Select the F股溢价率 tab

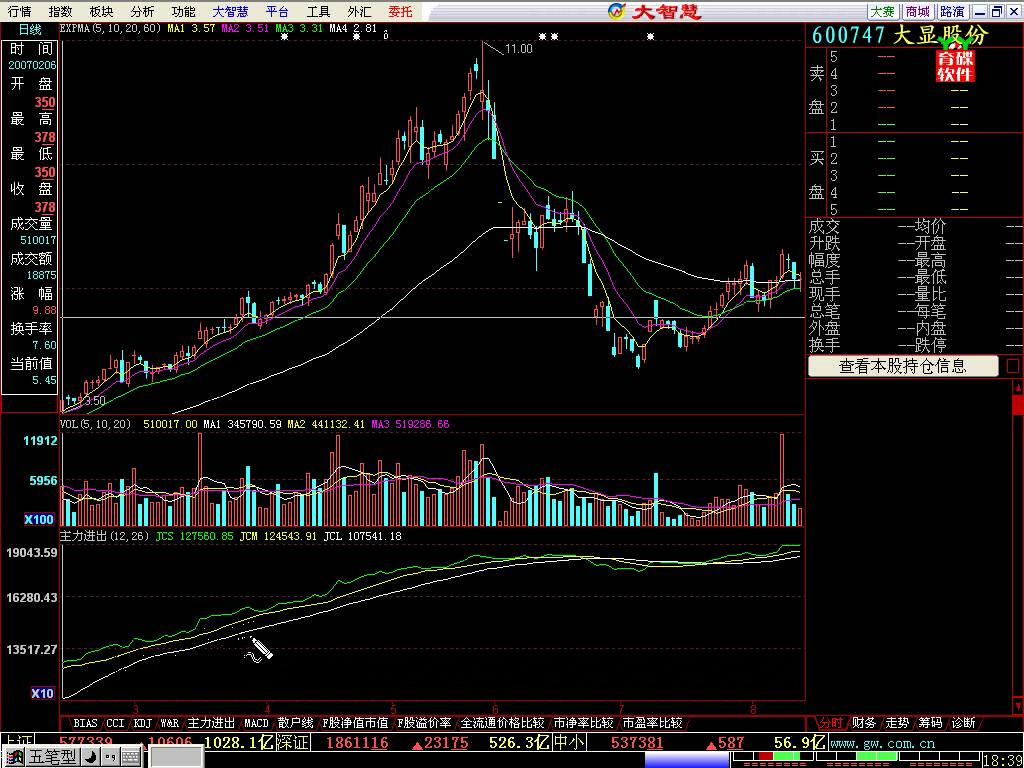(x=424, y=723)
